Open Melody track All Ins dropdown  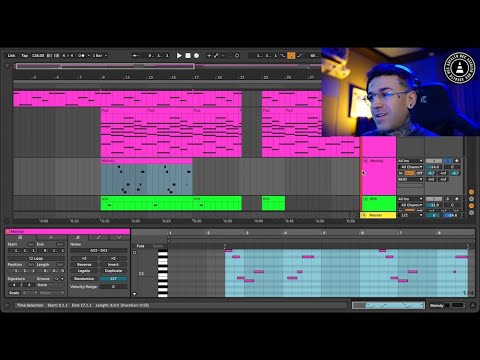coord(410,161)
